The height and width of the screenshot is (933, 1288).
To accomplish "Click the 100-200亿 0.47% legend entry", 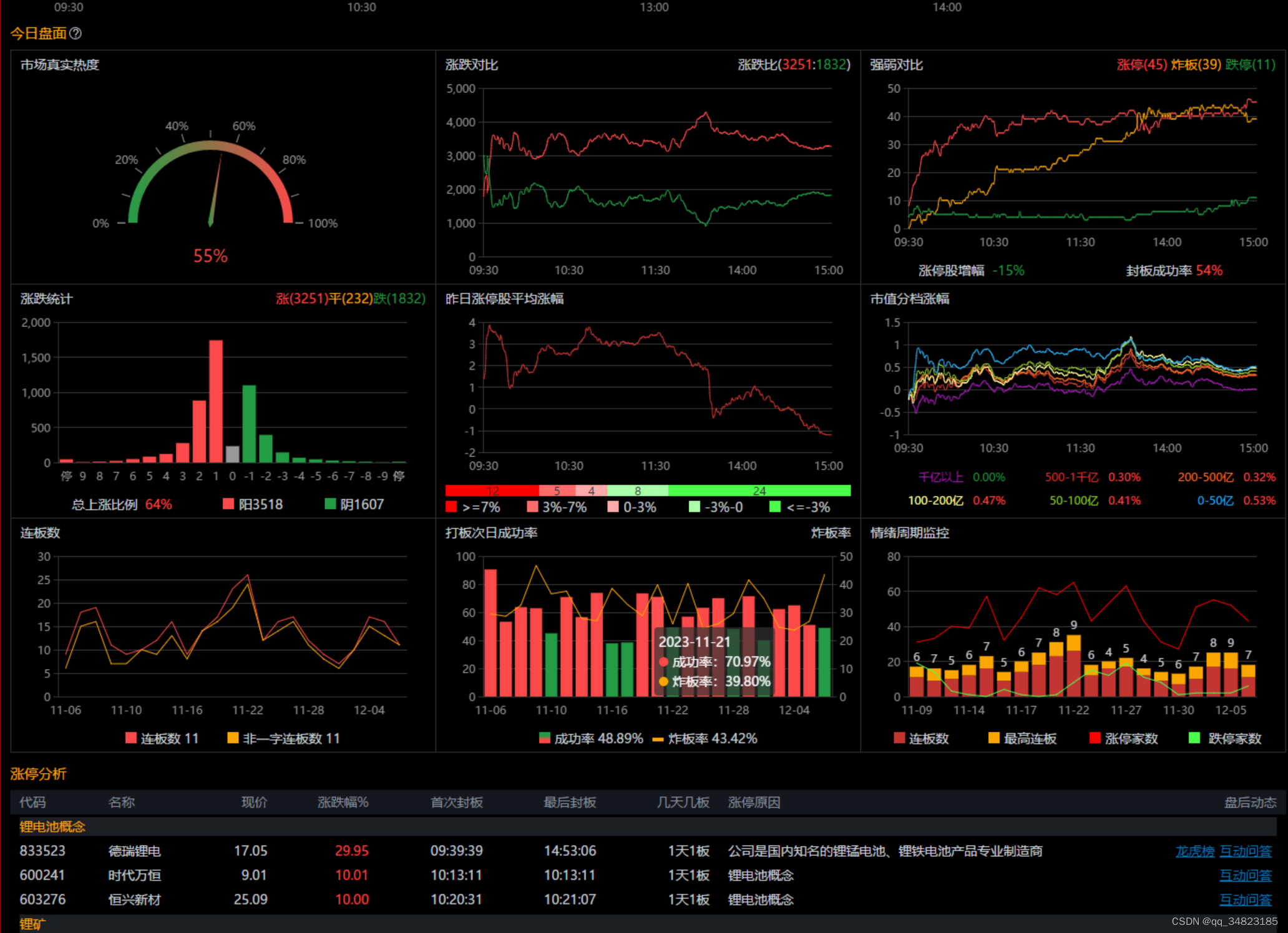I will [957, 501].
